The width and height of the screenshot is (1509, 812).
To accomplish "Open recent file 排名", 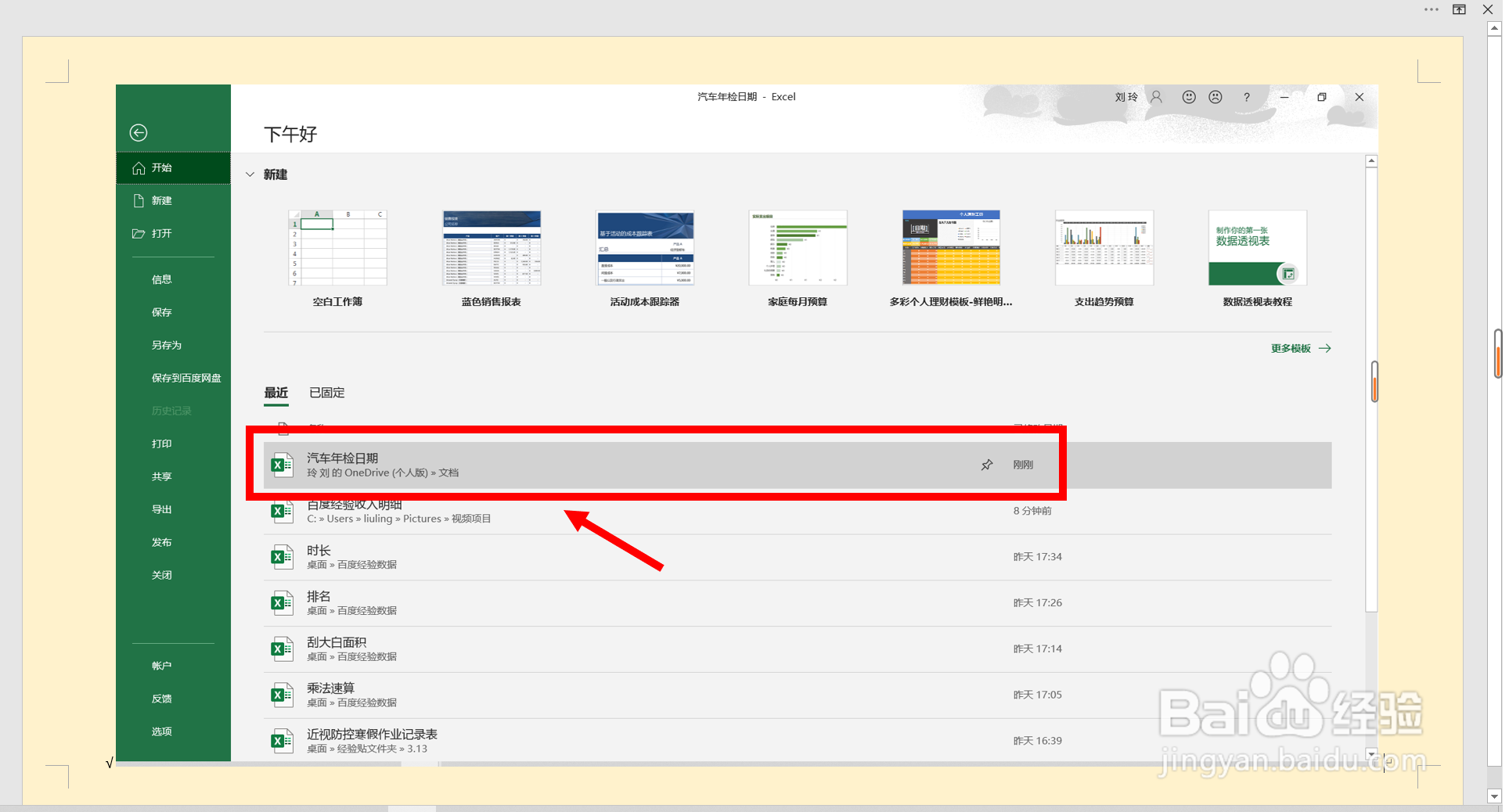I will coord(798,603).
